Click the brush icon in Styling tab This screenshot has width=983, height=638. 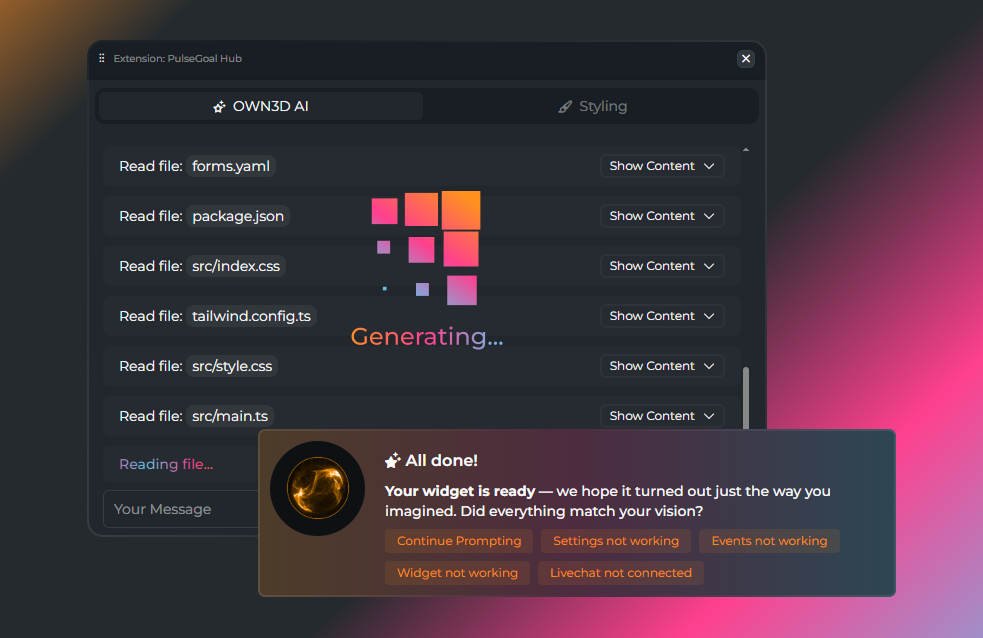(x=566, y=107)
